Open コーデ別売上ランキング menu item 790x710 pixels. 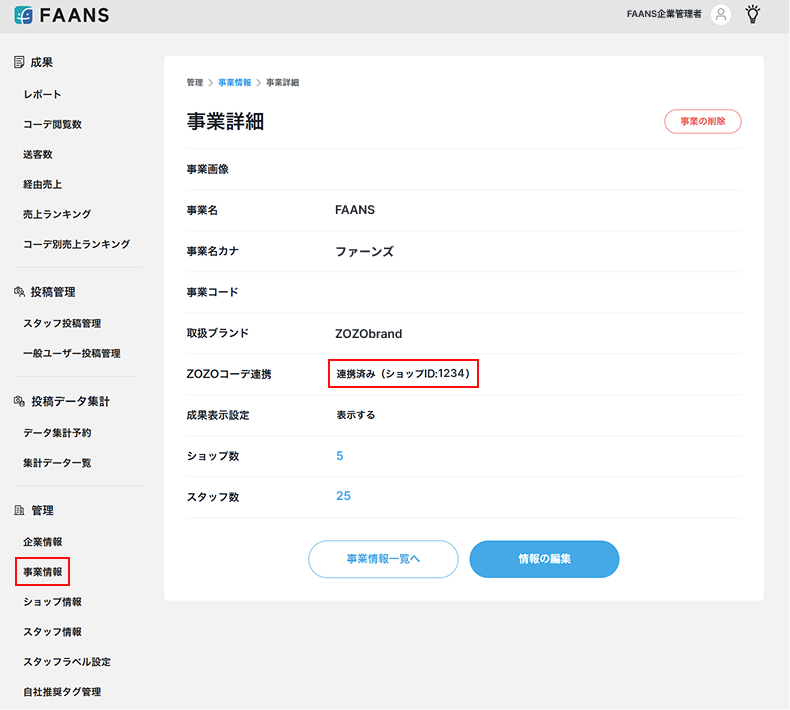pos(77,244)
